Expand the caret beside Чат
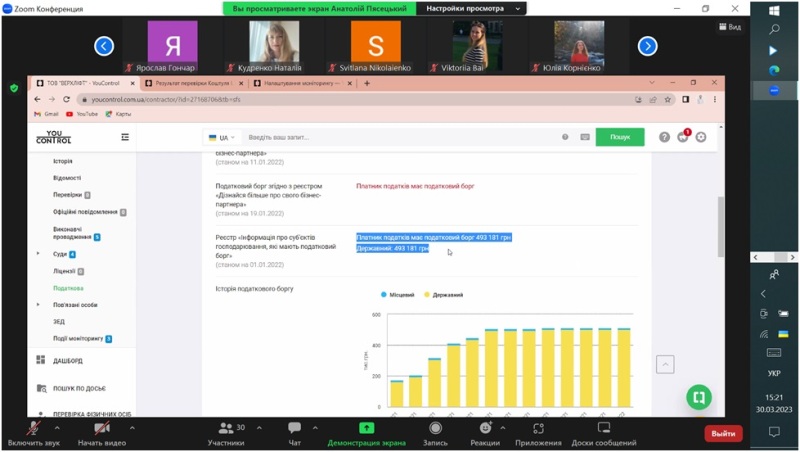Screen dimensions: 800x452 (x=315, y=428)
